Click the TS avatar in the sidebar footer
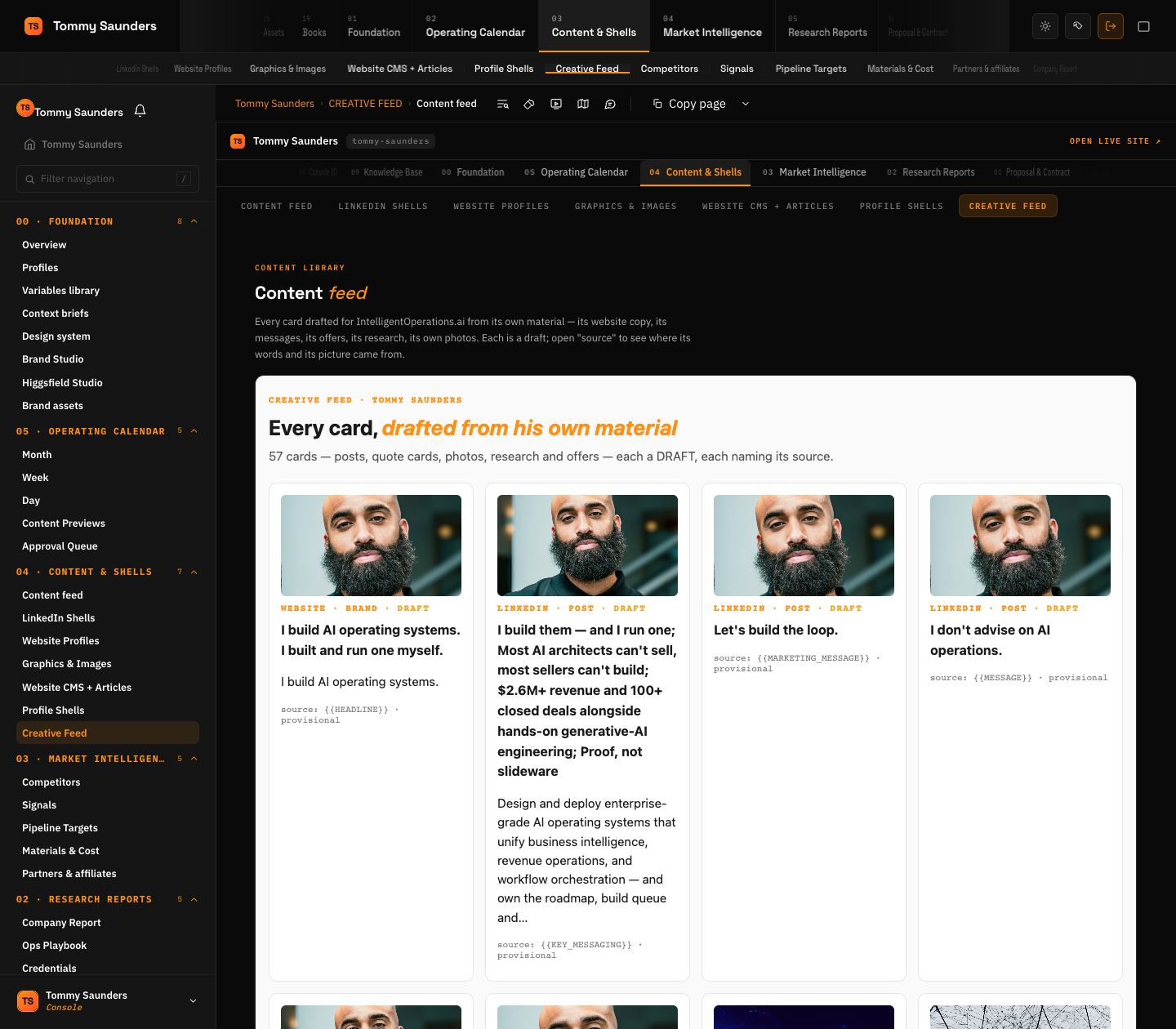The height and width of the screenshot is (1029, 1176). [28, 1000]
